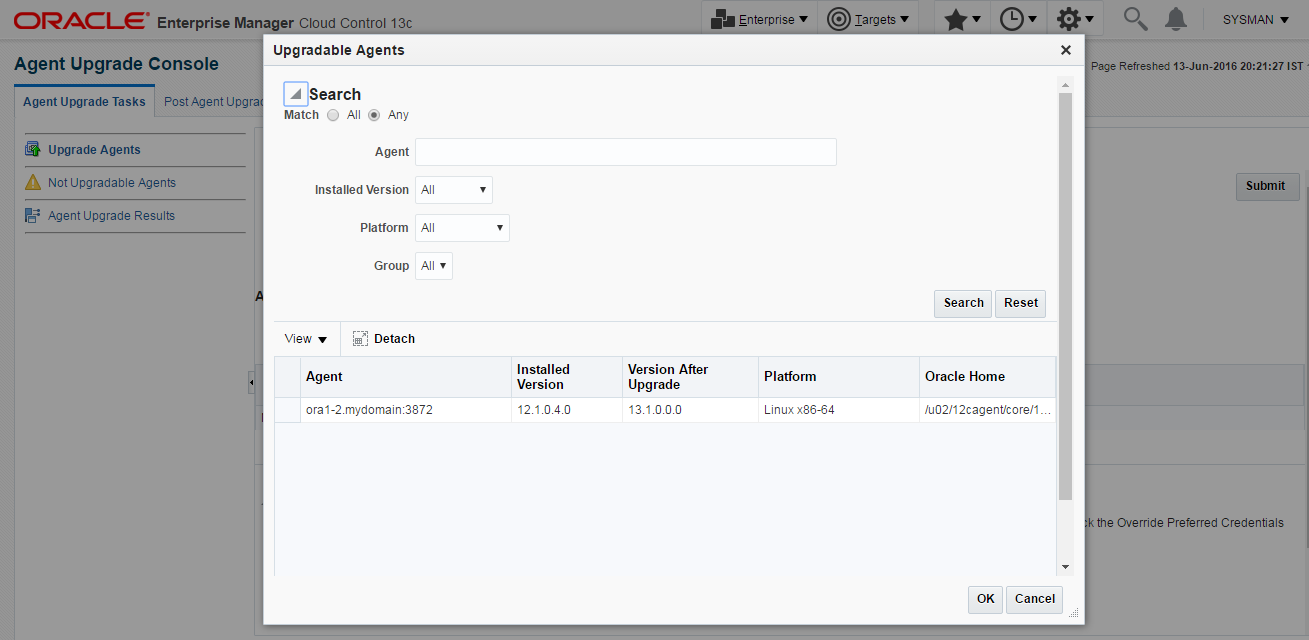Open the History clock menu
1309x640 pixels.
pos(1020,19)
